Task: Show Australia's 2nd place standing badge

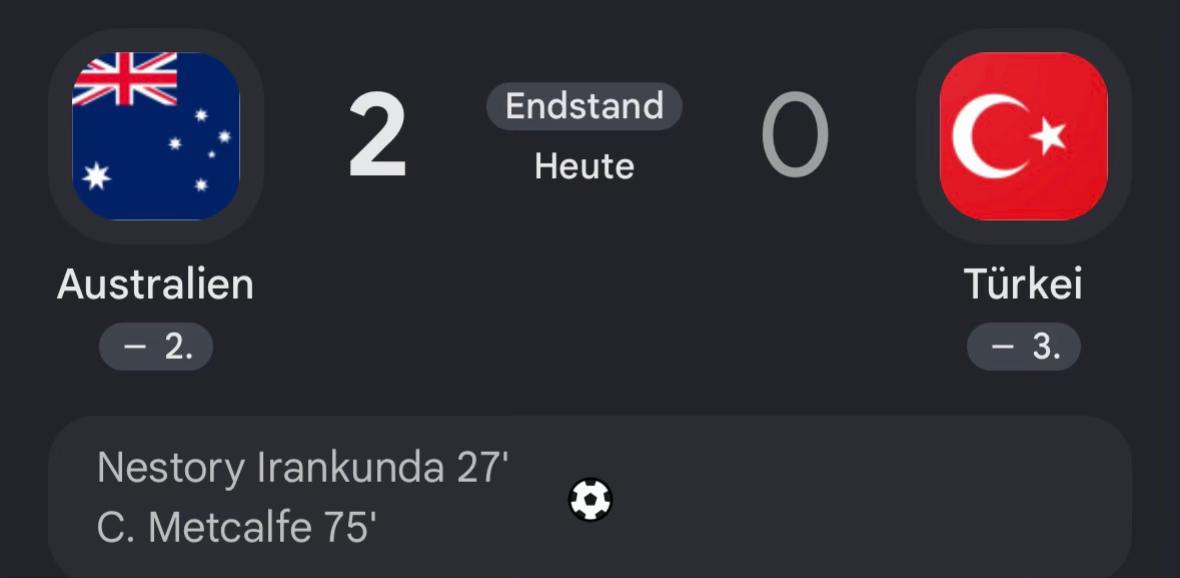Action: [156, 347]
